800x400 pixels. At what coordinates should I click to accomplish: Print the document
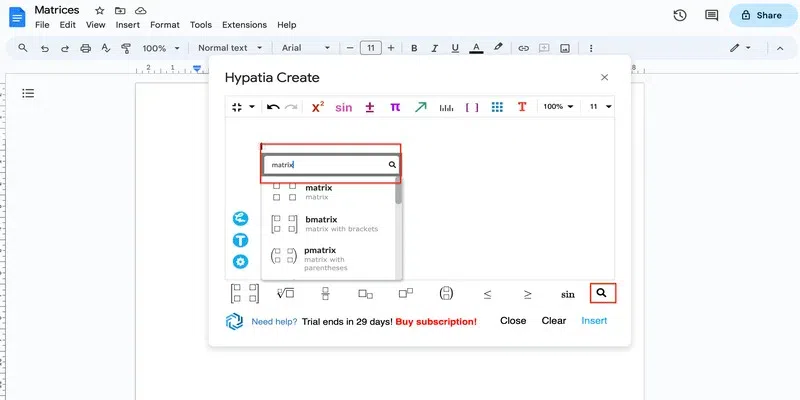coord(86,48)
